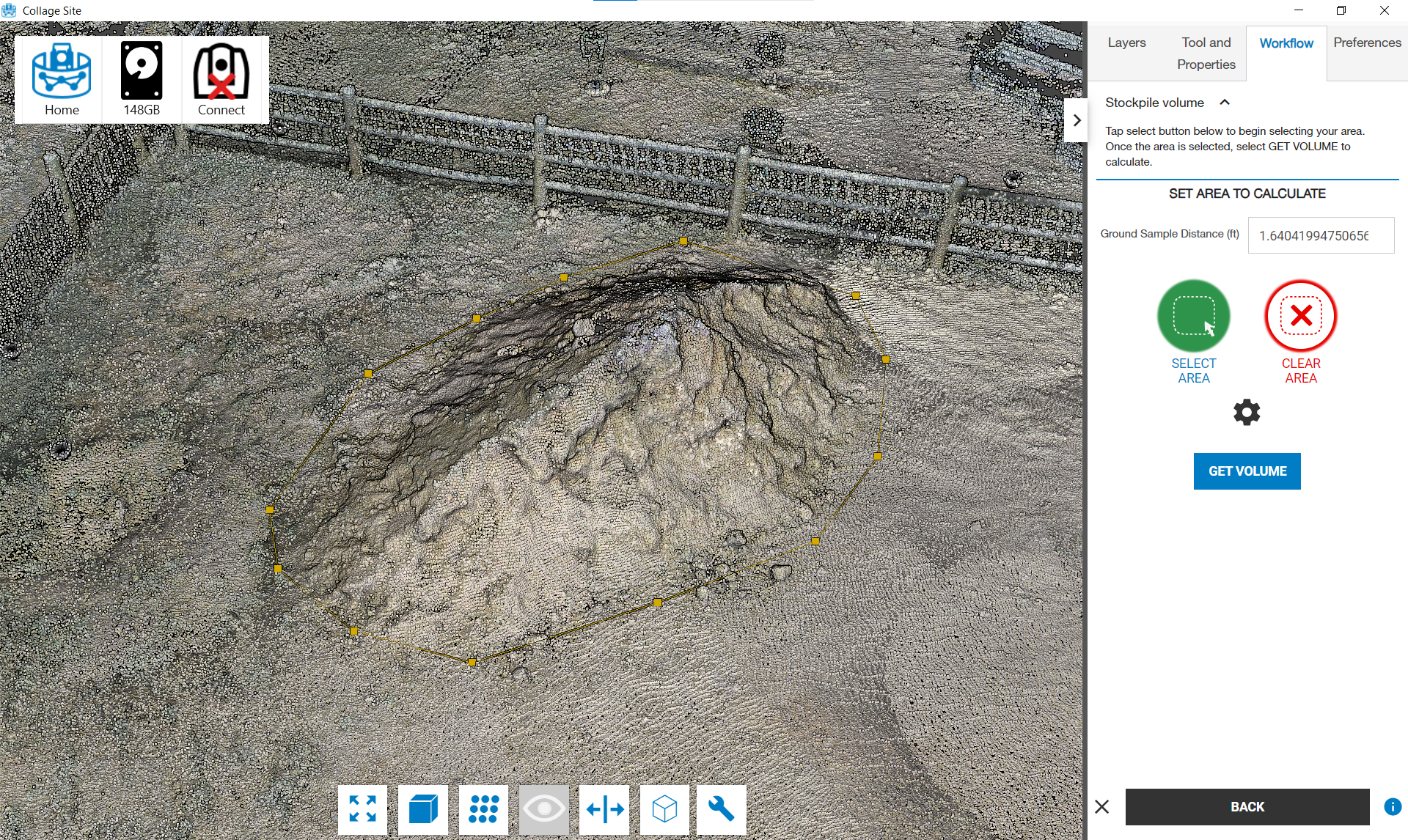Open the Preferences tab

[x=1367, y=43]
